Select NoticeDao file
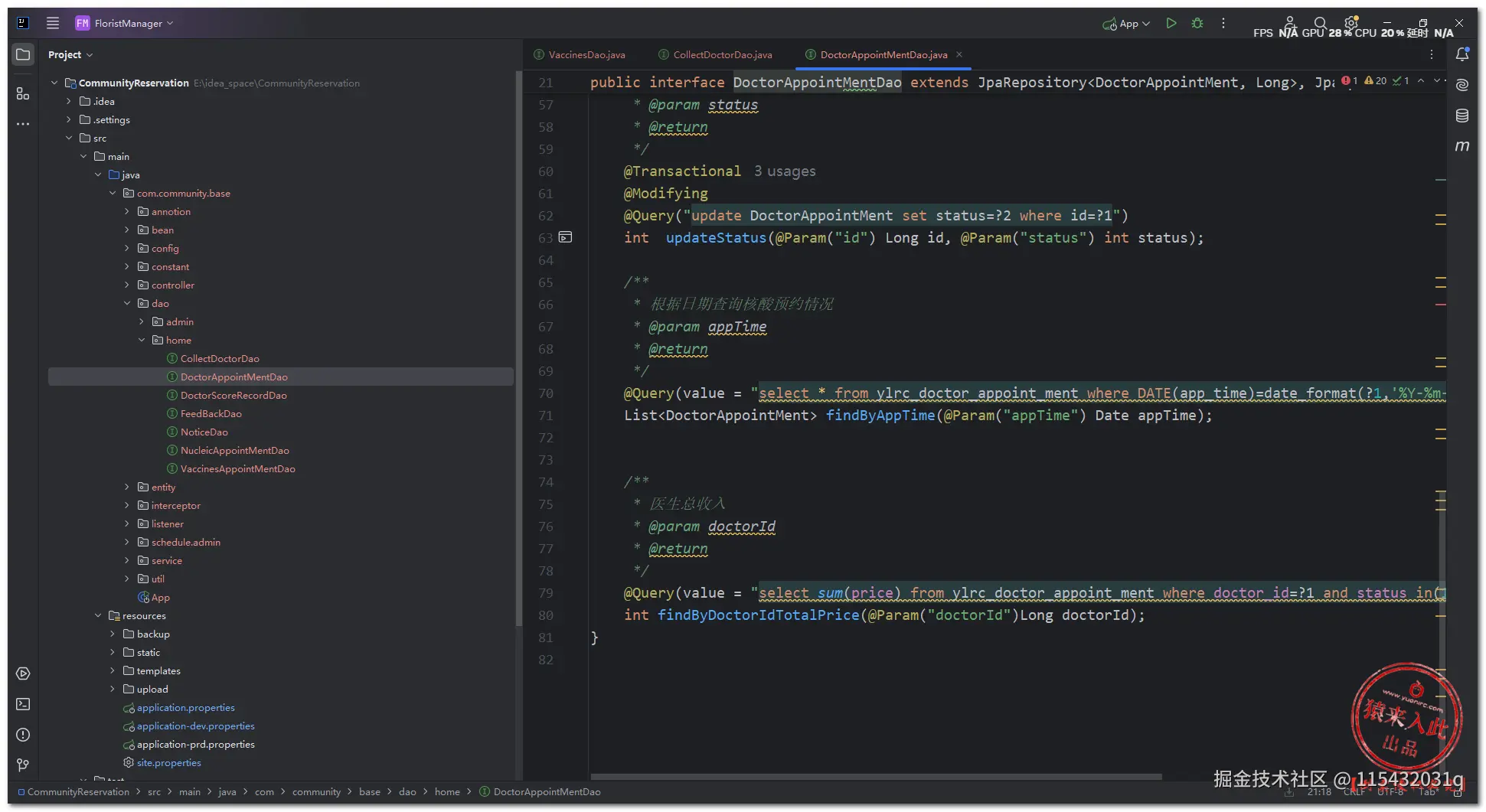The width and height of the screenshot is (1486, 812). [204, 432]
